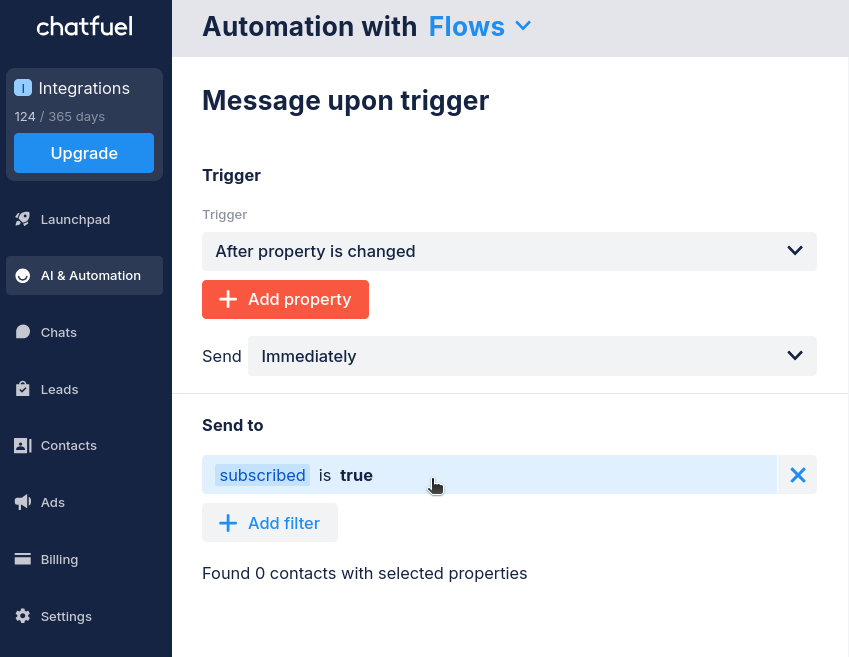
Task: Click the Billing card icon
Action: coord(23,559)
